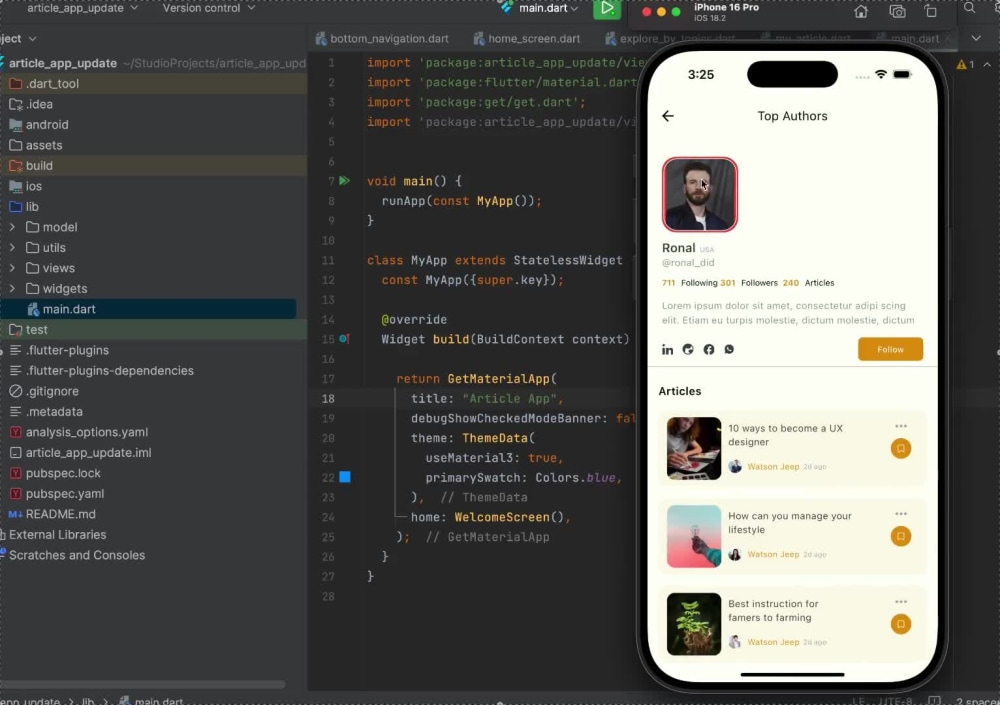Expand the utils folder

click(x=12, y=248)
